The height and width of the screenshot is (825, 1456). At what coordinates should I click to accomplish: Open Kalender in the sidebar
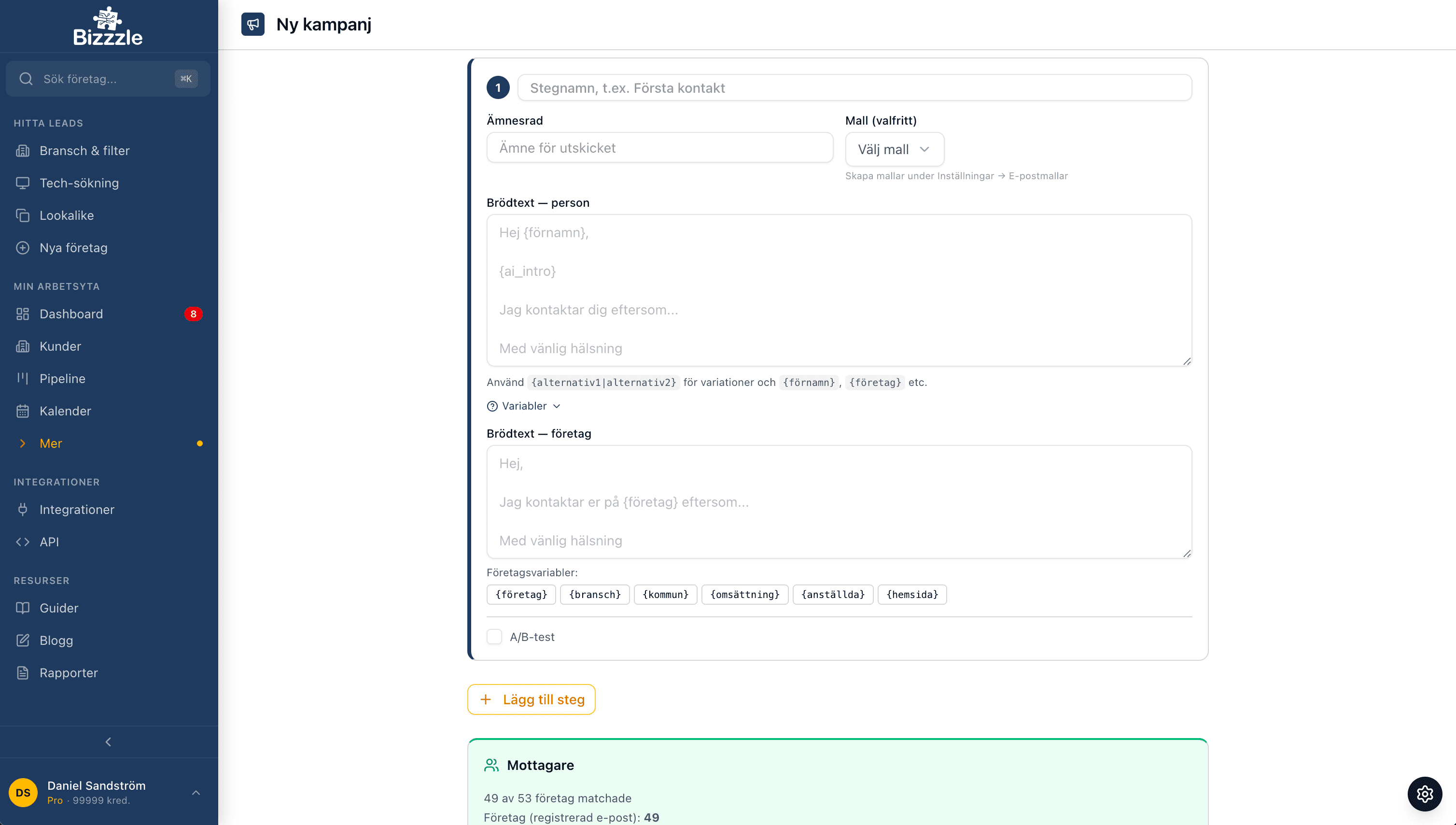click(65, 411)
